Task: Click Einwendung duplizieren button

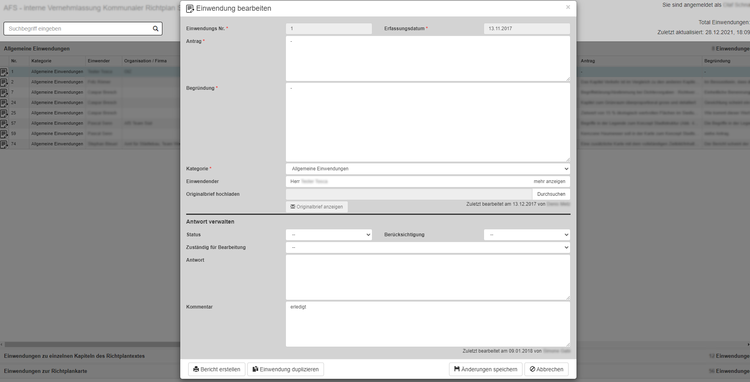Action: coord(286,369)
